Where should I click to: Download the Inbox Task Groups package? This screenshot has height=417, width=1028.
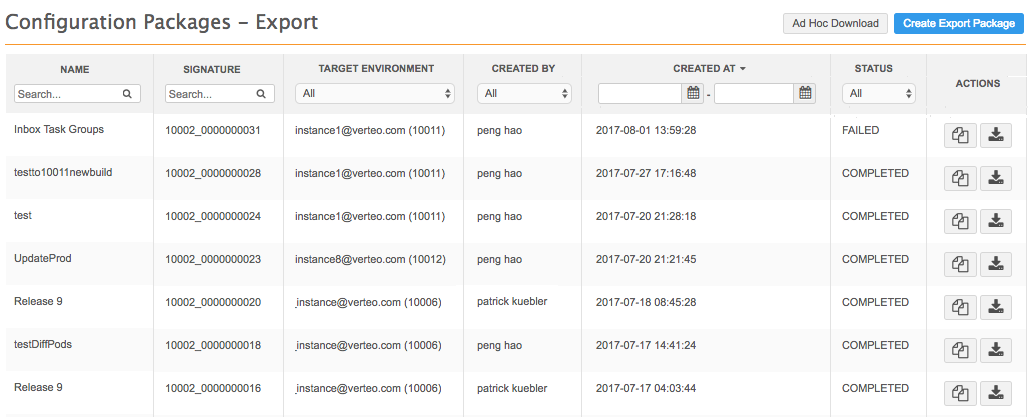994,135
